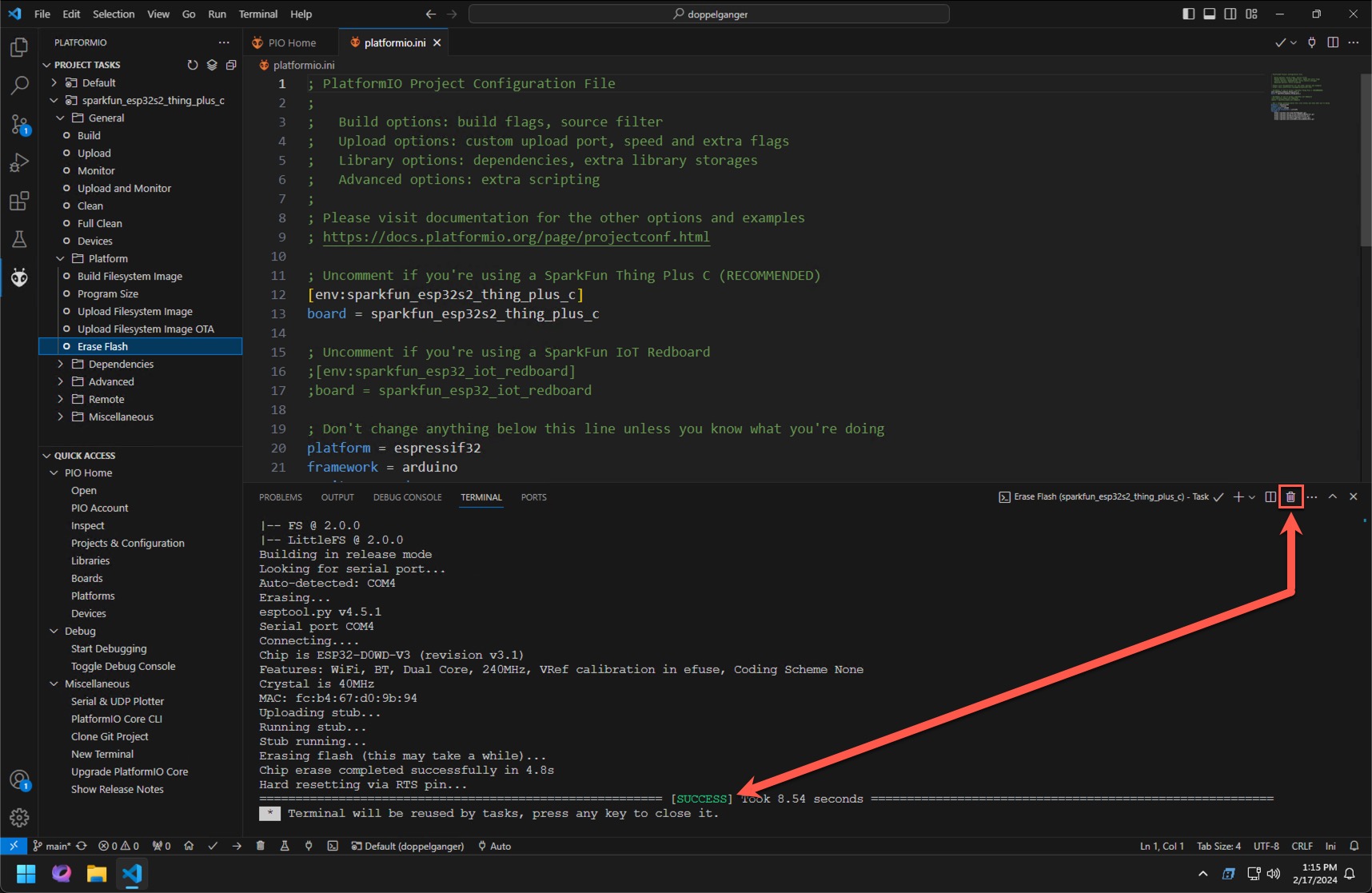
Task: Click PlatformIO Home icon in status bar
Action: click(189, 846)
